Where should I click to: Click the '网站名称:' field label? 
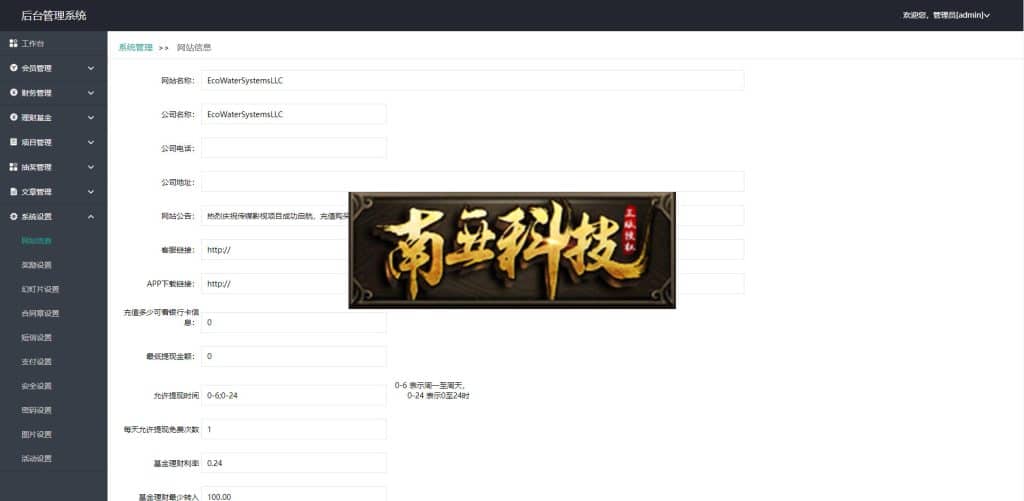point(178,80)
